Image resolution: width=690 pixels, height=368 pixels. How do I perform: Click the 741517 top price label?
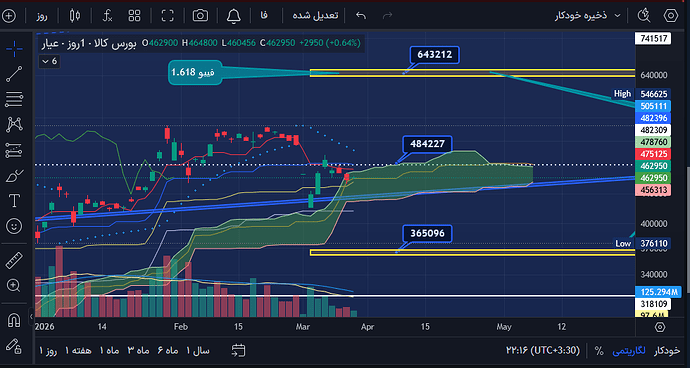(653, 38)
